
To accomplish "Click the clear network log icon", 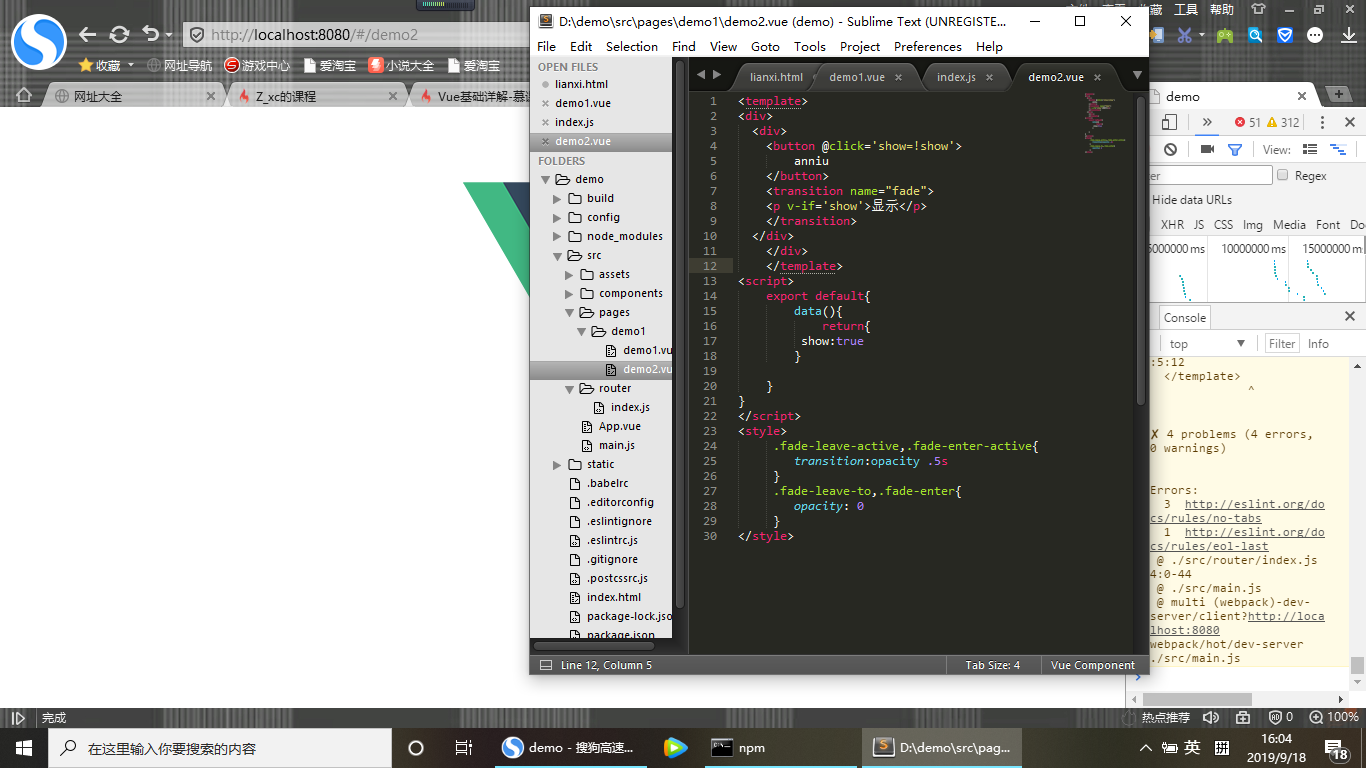I will [1171, 150].
